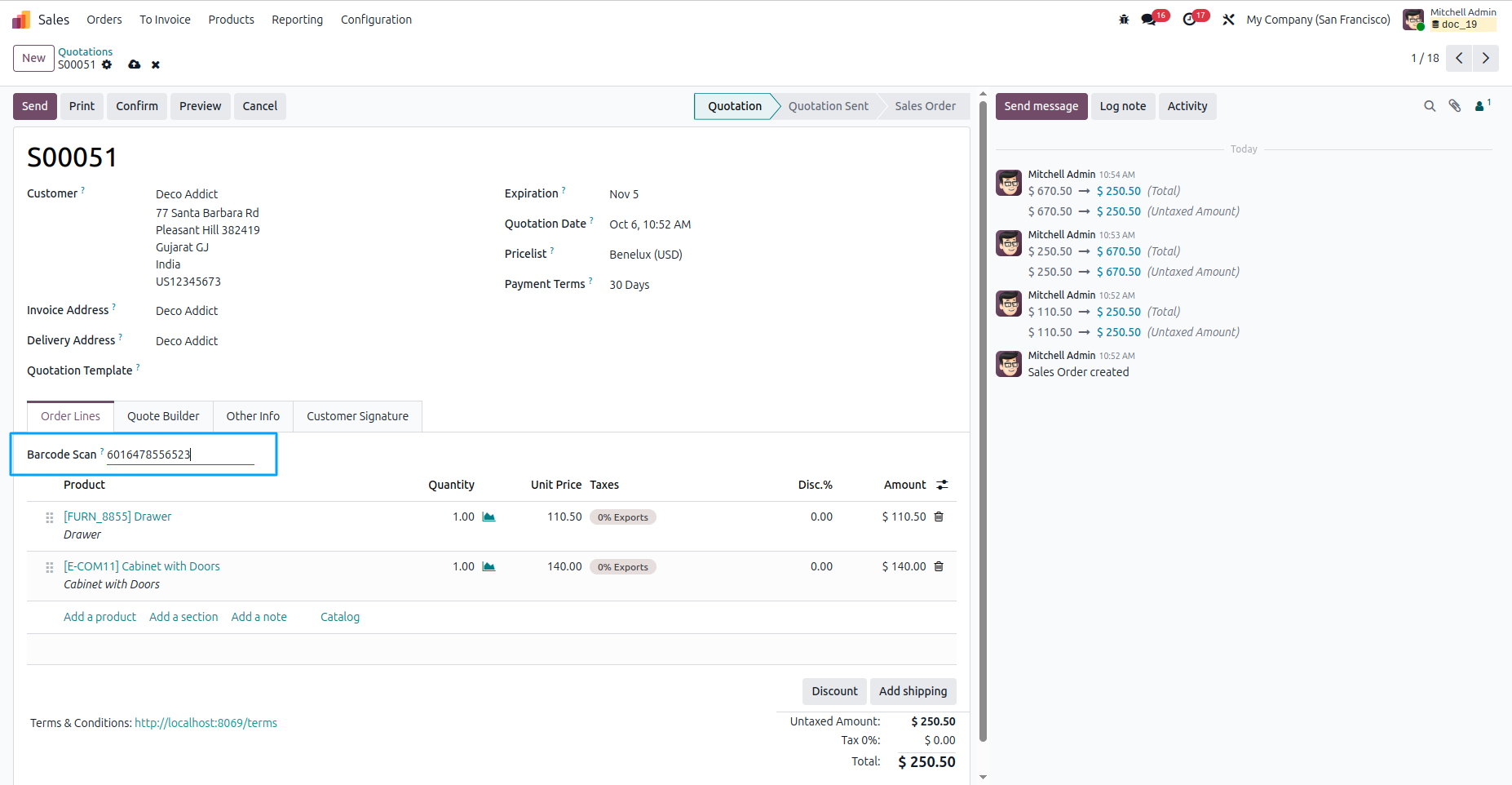Viewport: 1512px width, 785px height.
Task: Click into the Barcode Scan field
Action: point(180,455)
